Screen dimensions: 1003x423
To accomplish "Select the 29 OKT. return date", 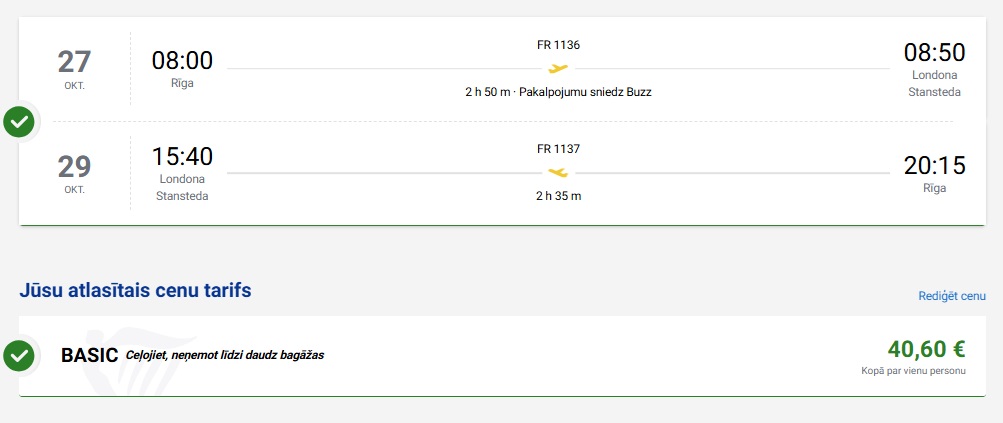I will [74, 173].
